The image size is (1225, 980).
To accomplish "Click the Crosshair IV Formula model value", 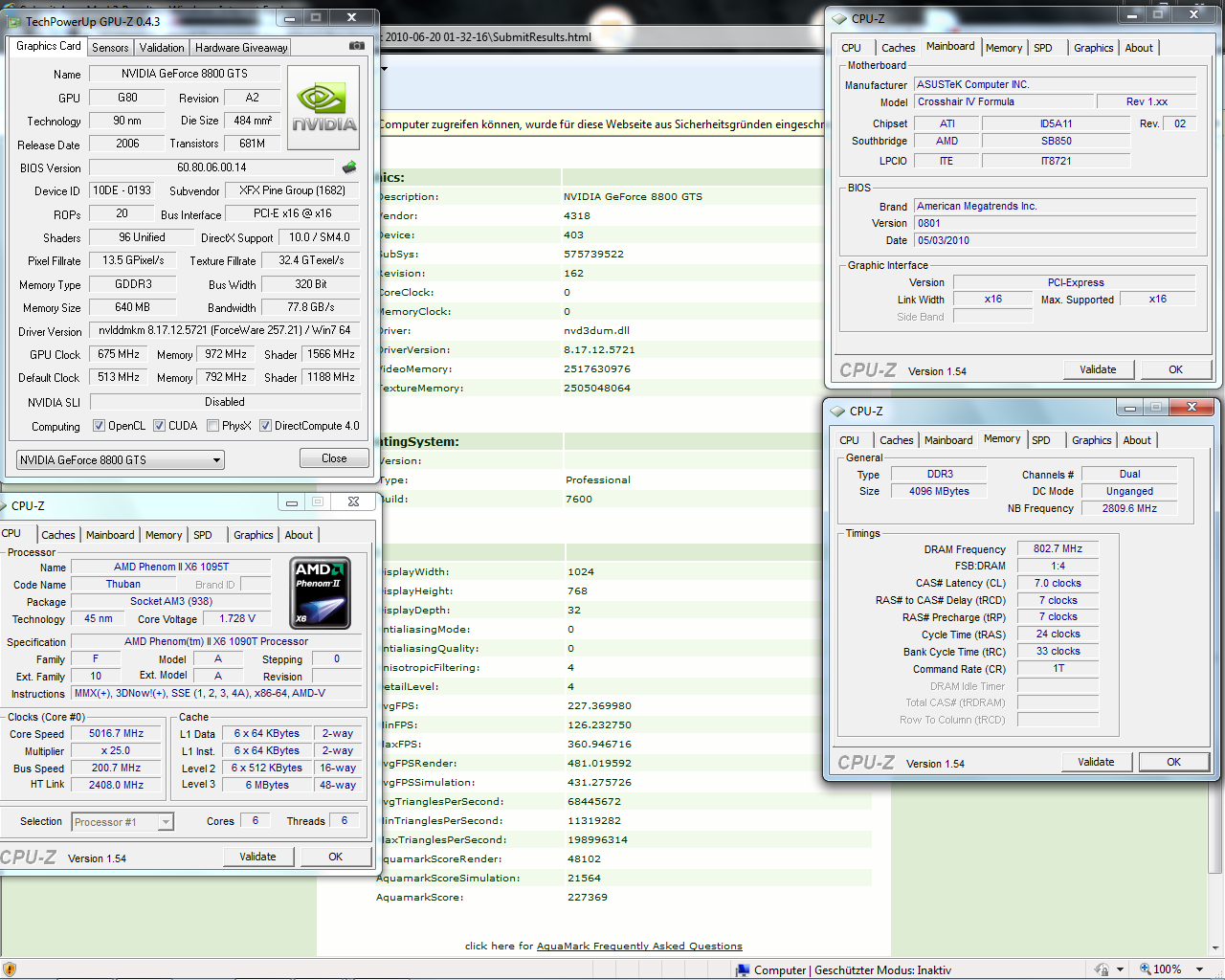I will click(x=1004, y=101).
